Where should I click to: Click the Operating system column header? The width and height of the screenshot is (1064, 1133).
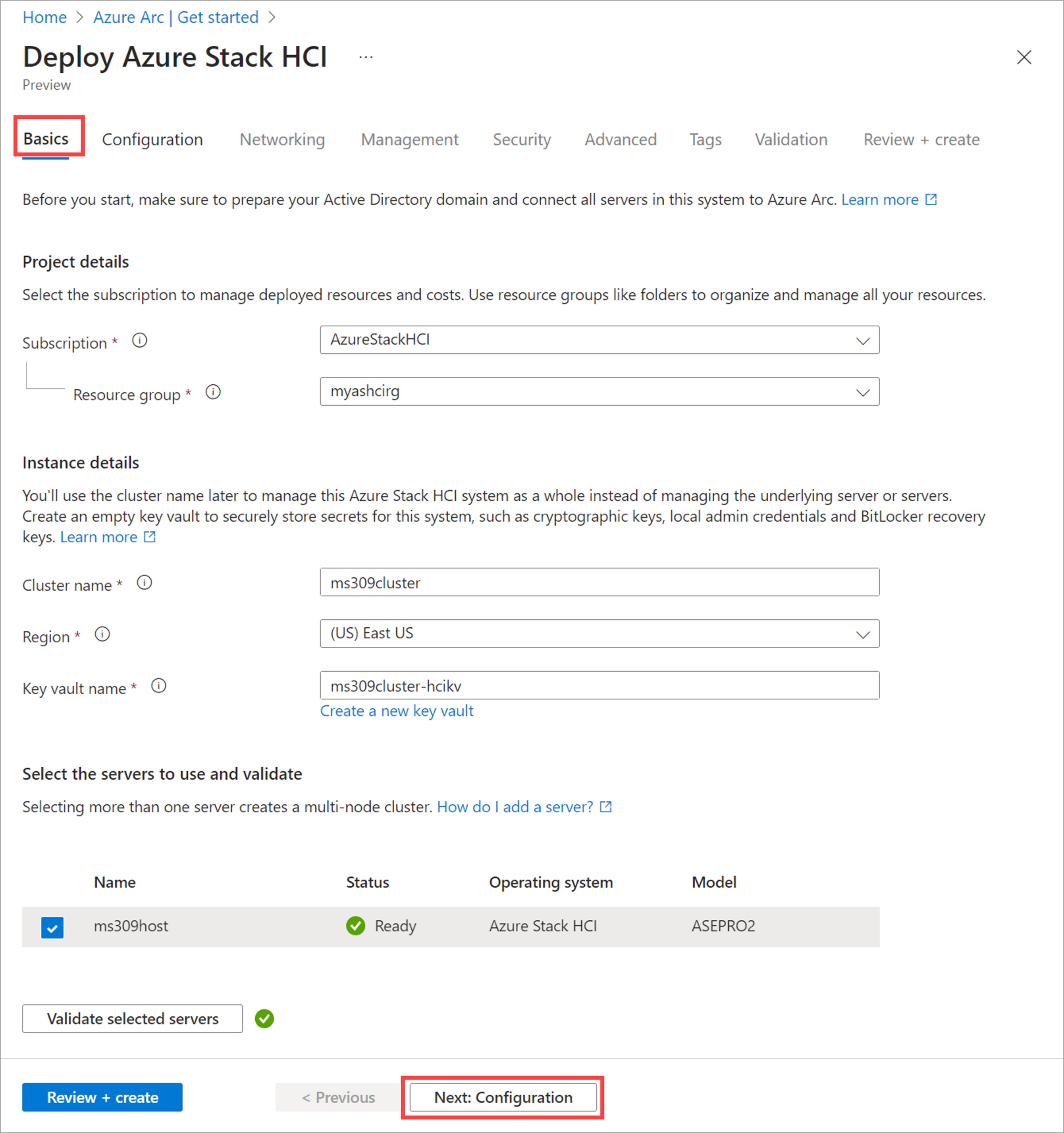[x=551, y=882]
